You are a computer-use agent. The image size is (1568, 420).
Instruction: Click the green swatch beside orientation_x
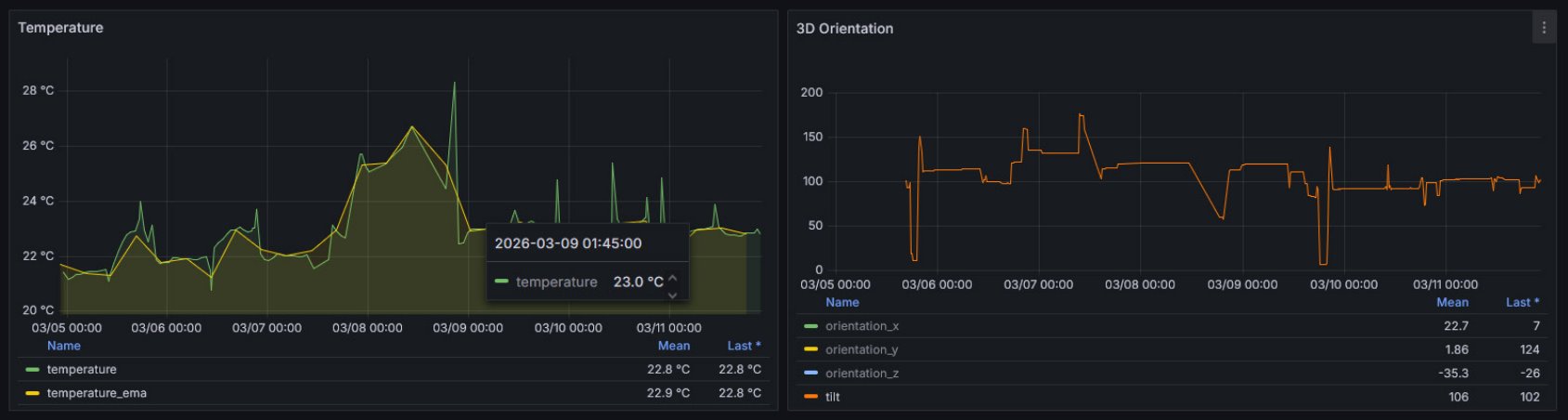pyautogui.click(x=810, y=326)
